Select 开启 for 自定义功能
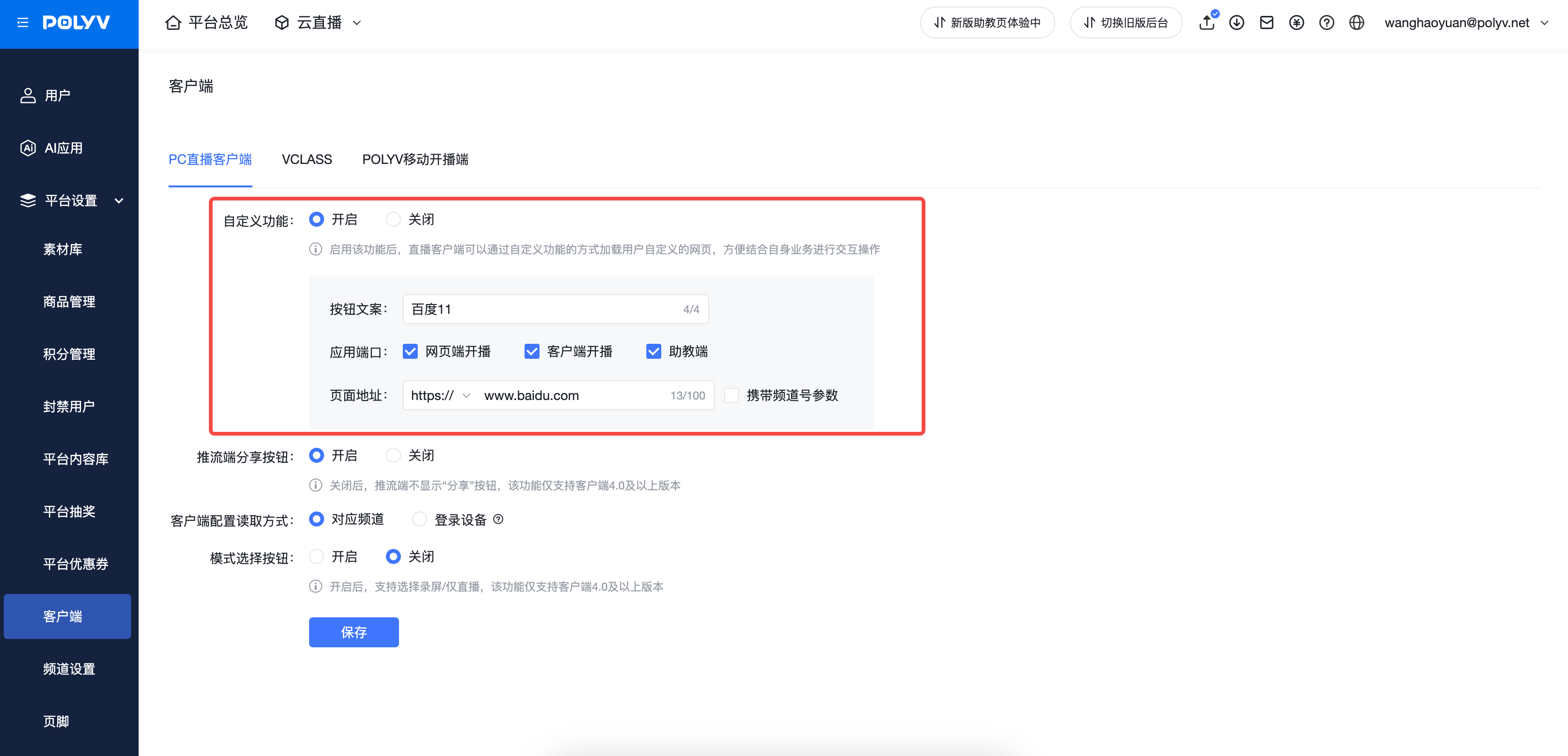 click(x=317, y=219)
